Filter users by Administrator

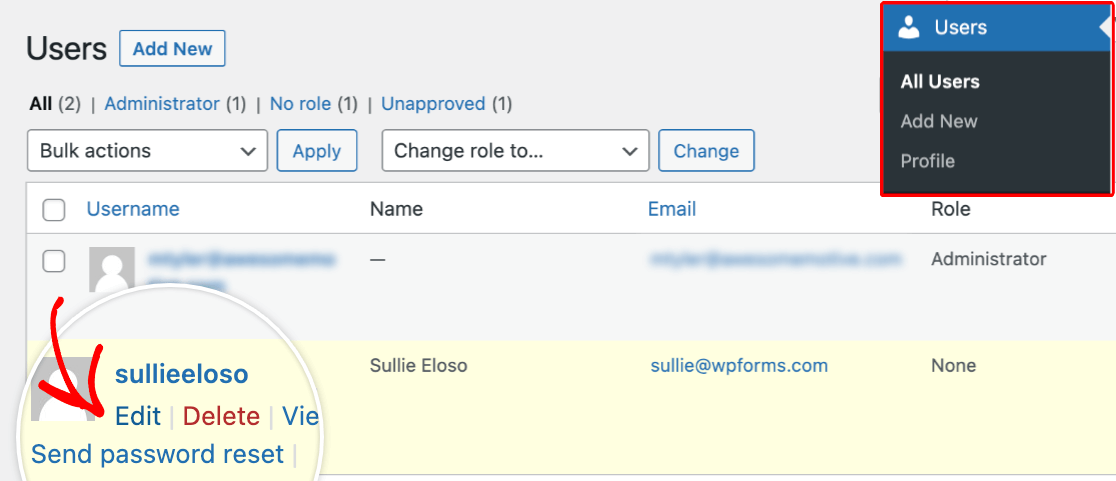162,104
